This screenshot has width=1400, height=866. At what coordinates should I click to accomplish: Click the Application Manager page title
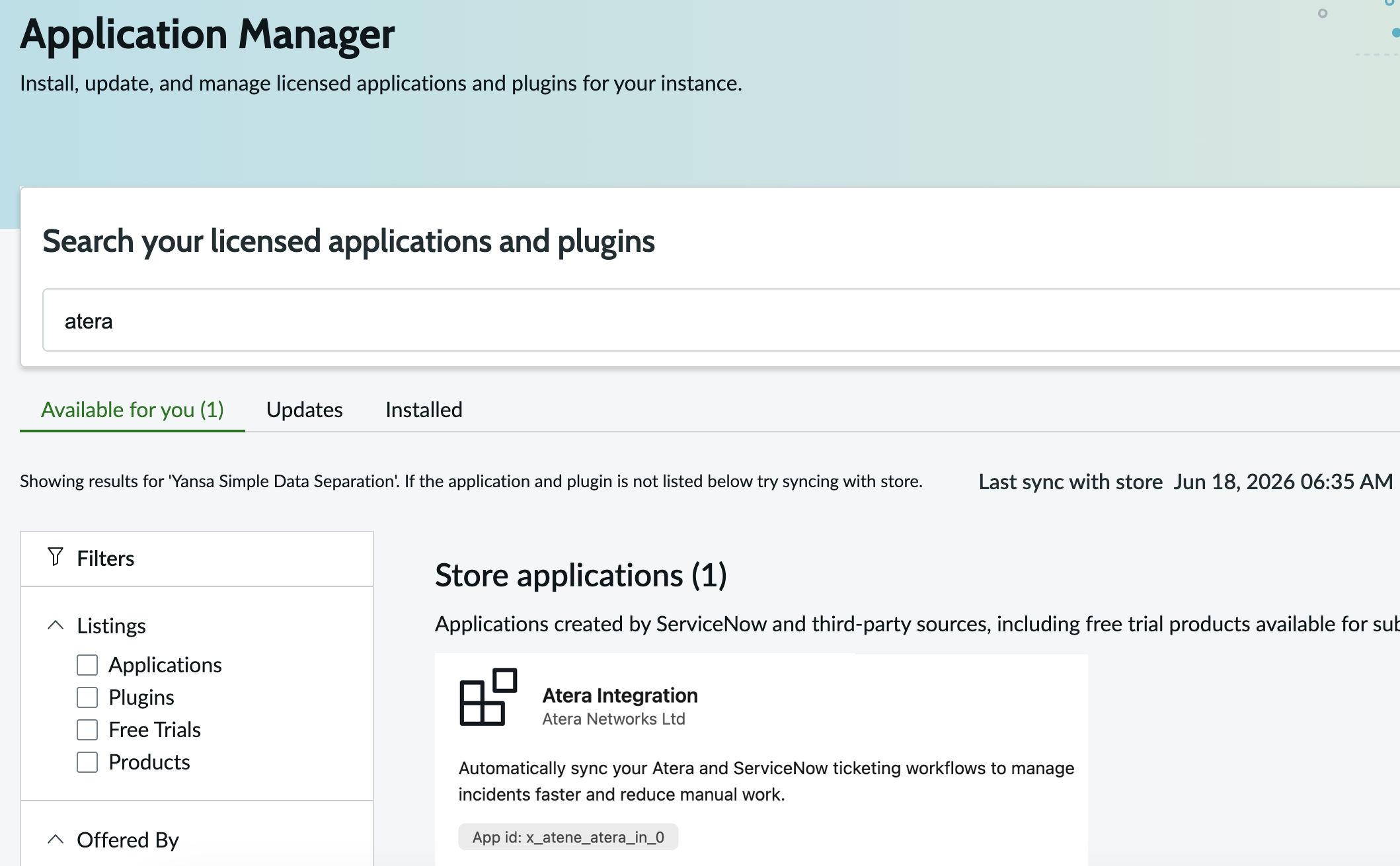[x=207, y=34]
